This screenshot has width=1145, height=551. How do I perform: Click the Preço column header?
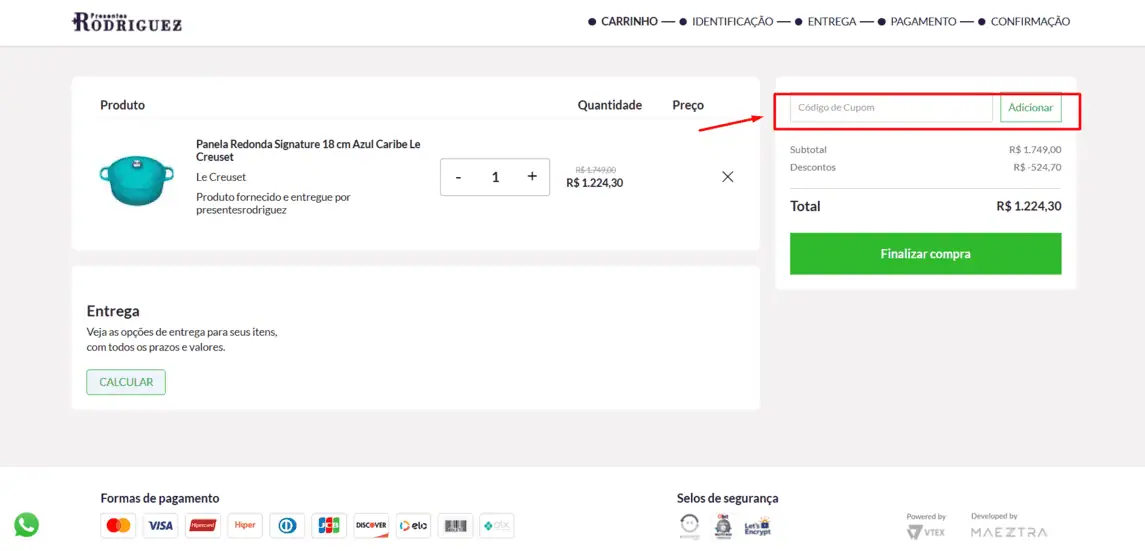(688, 105)
